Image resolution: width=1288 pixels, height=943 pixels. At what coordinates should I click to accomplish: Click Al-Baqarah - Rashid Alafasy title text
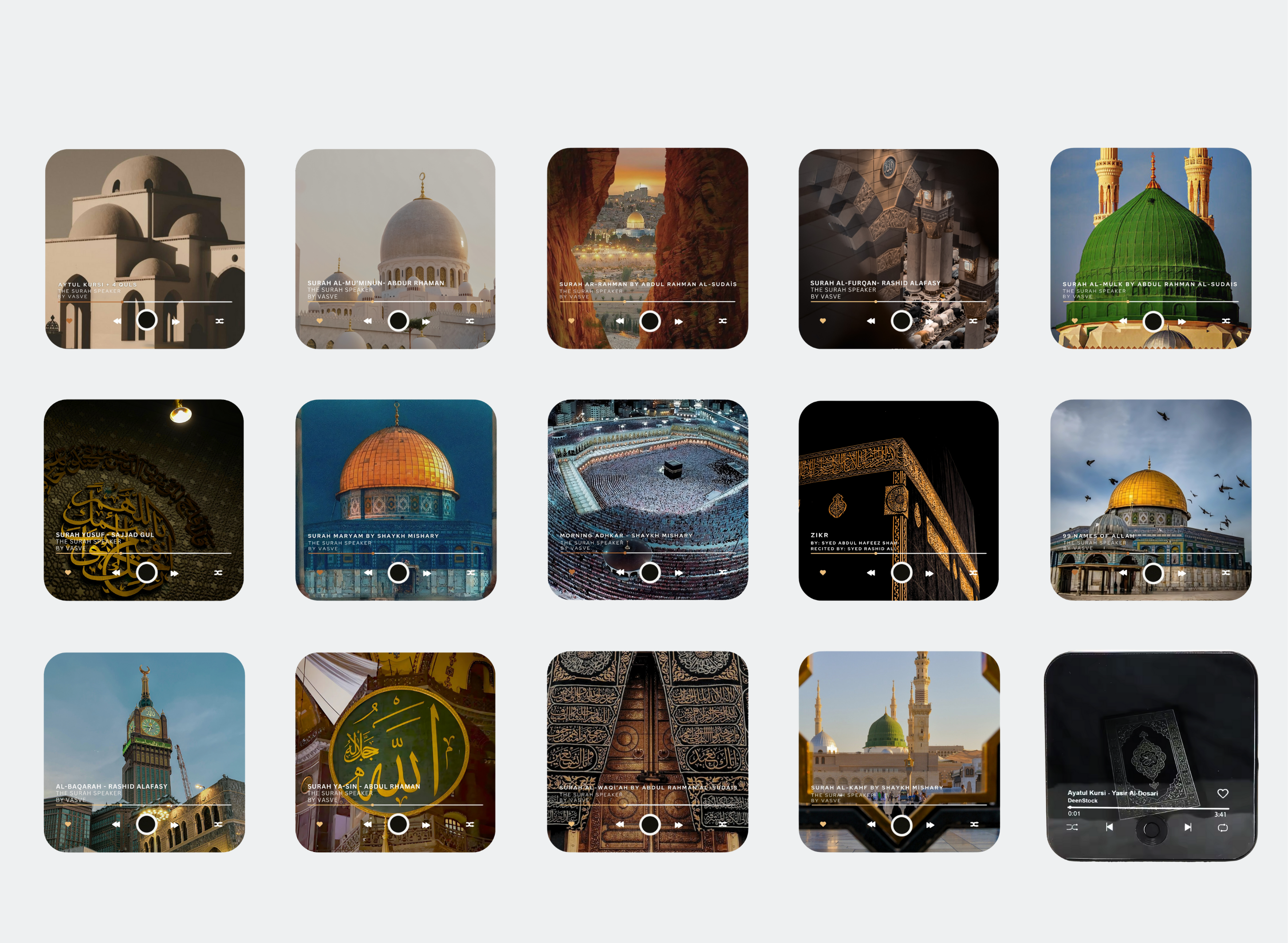(112, 787)
